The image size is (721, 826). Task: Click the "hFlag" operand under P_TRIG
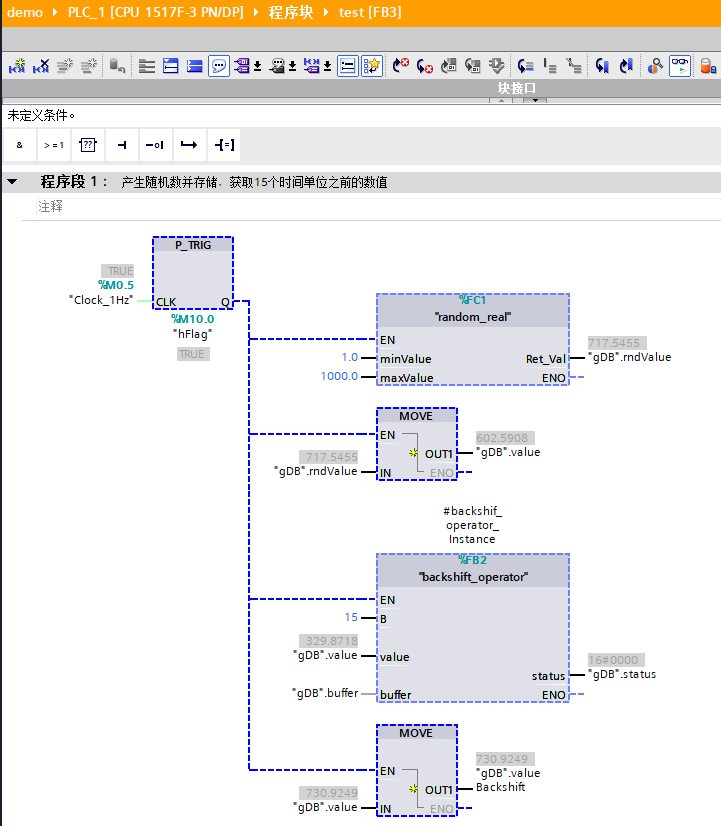pyautogui.click(x=193, y=334)
